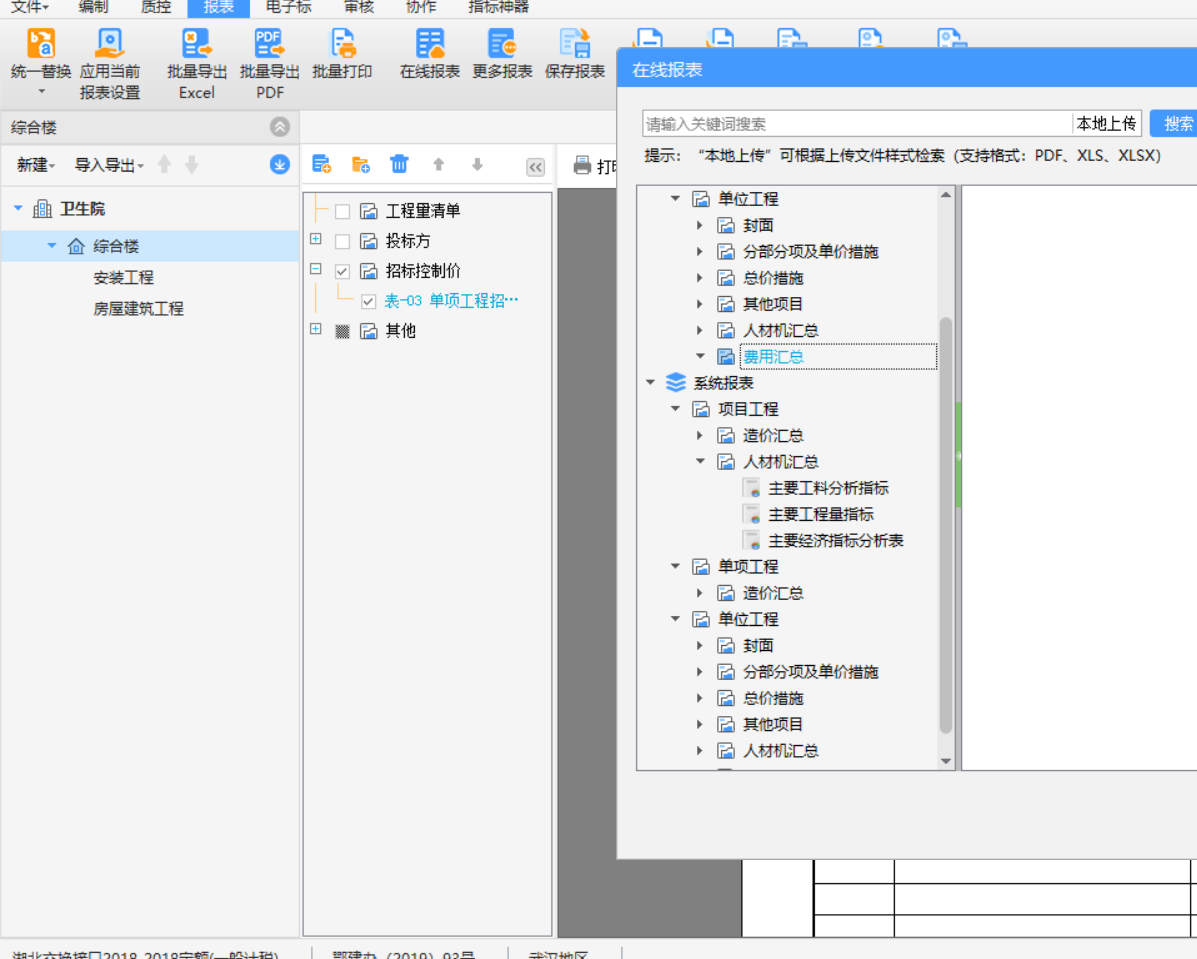Screen dimensions: 1197x959
Task: Uncheck the 招标控制价 checkbox
Action: pyautogui.click(x=343, y=271)
